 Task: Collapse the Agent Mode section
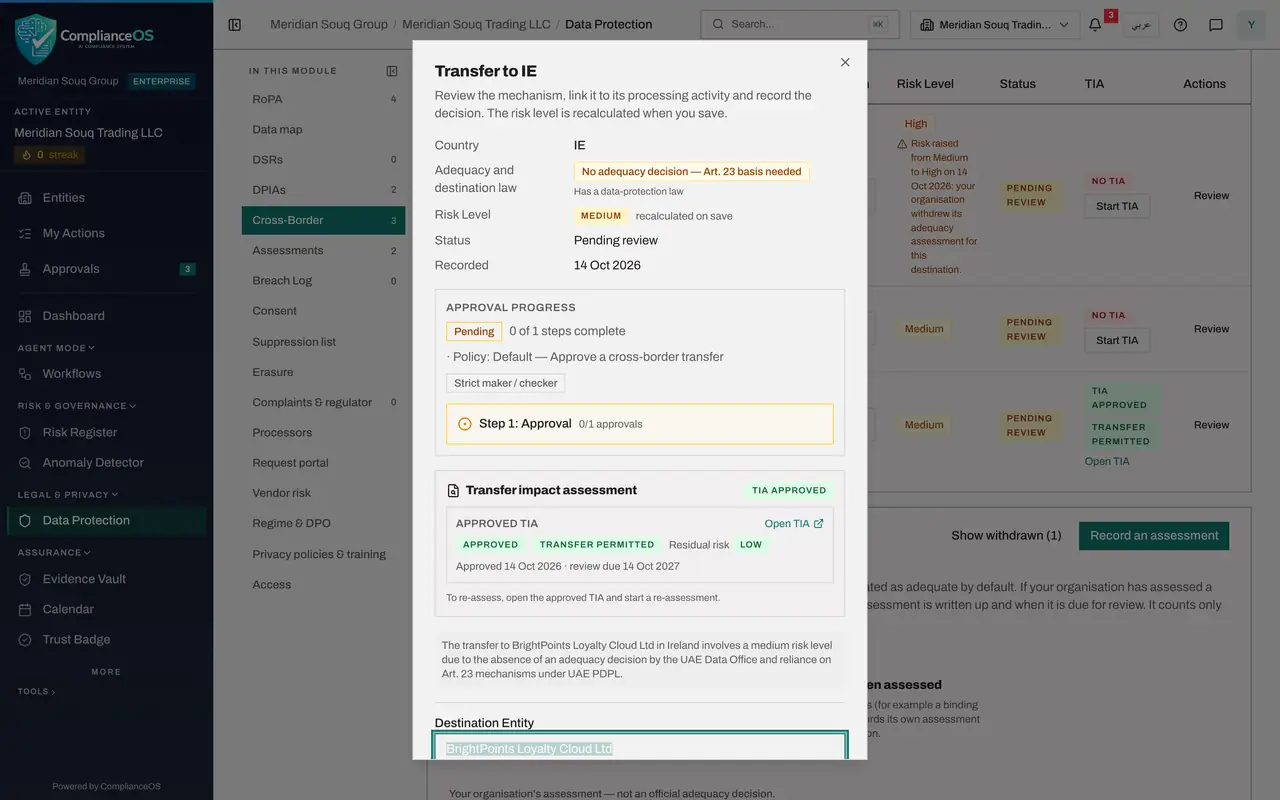[x=57, y=348]
